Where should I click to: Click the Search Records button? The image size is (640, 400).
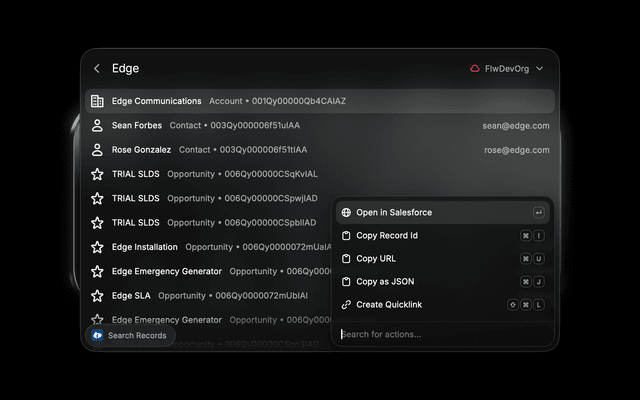coord(130,336)
